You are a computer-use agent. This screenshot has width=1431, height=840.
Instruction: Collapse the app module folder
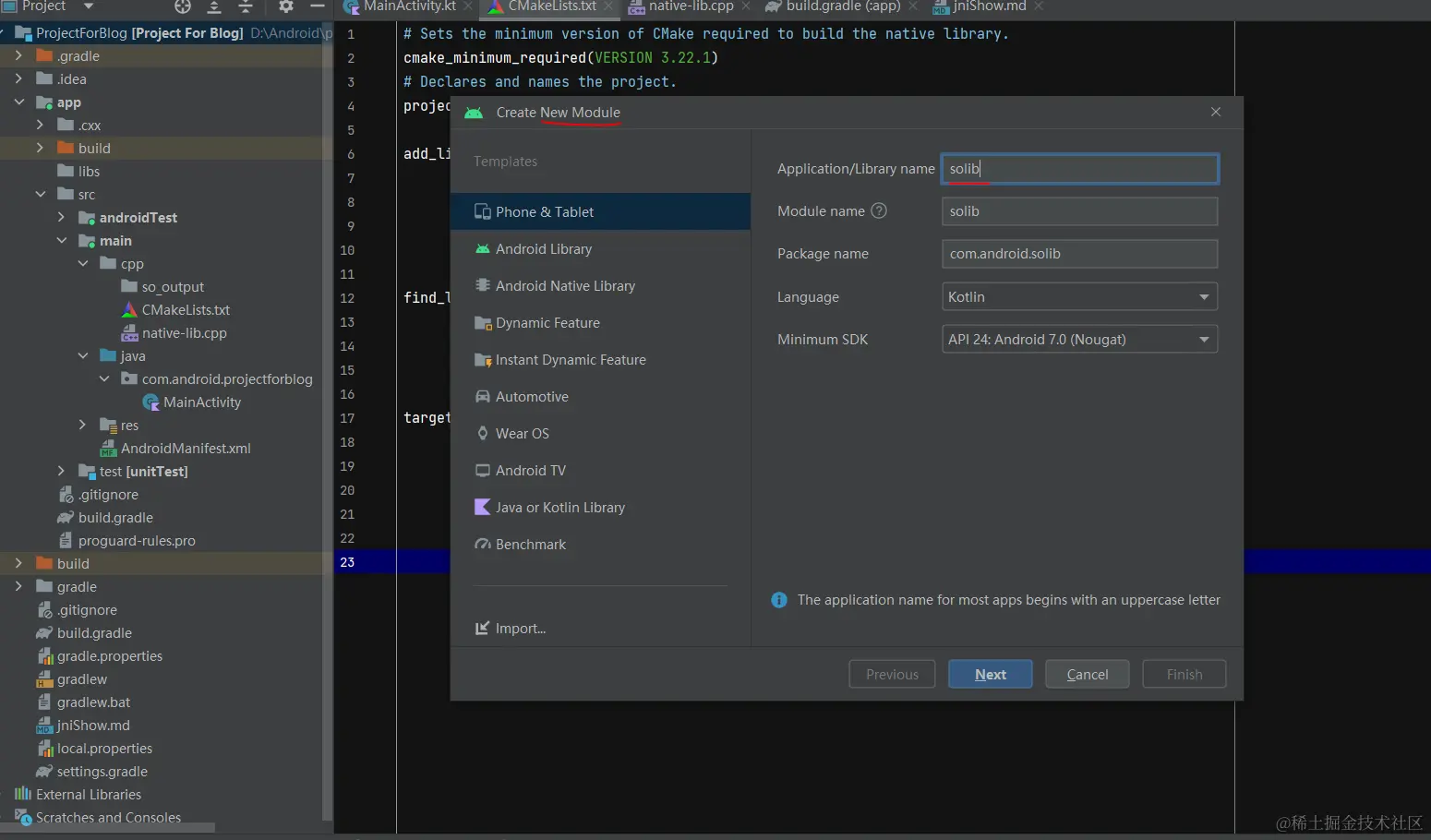pos(18,102)
